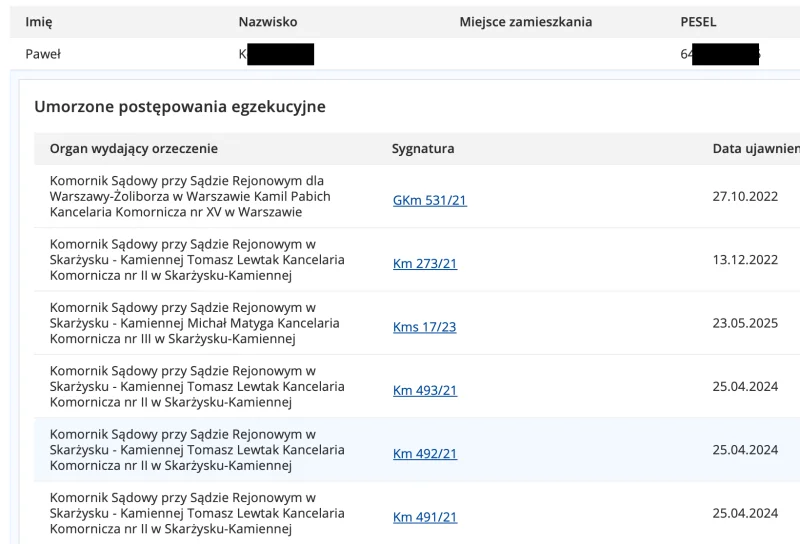Select the name cell Paweł
The image size is (800, 544).
tap(43, 54)
